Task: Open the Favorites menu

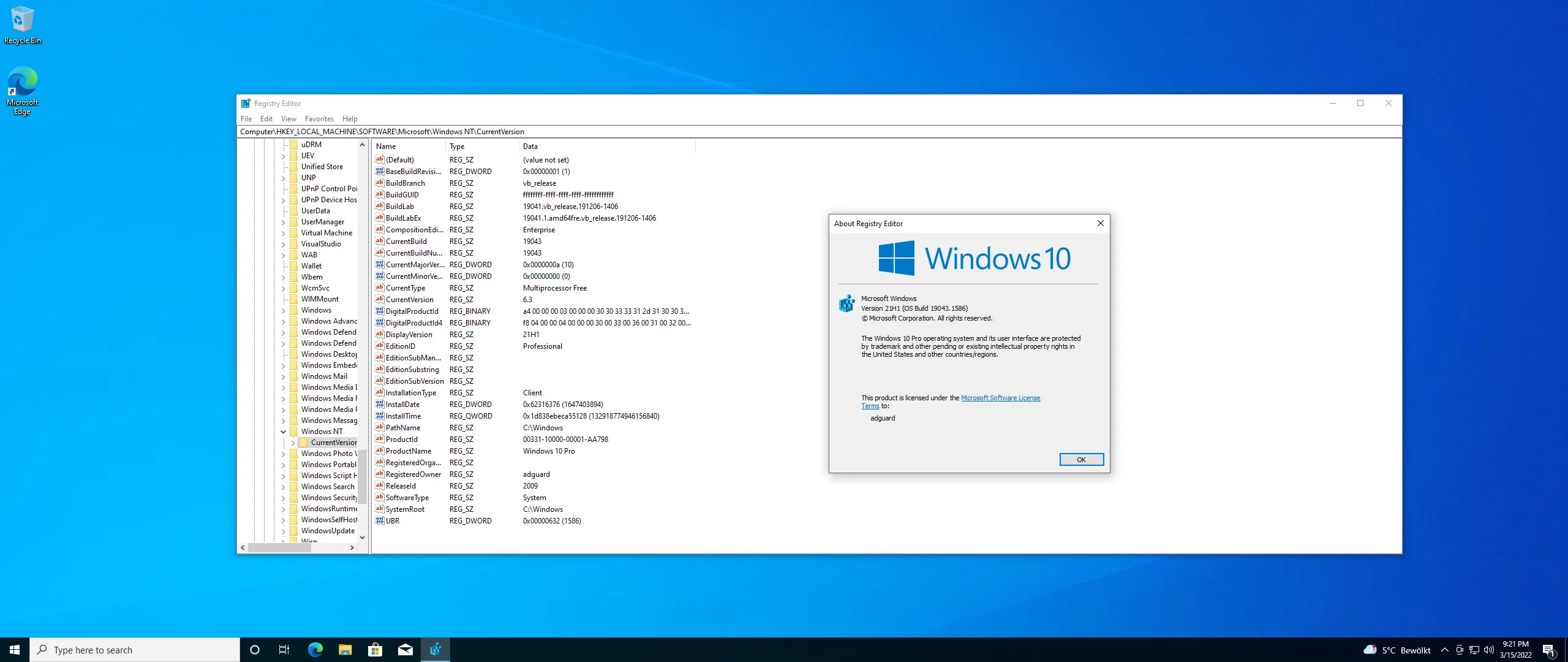Action: click(x=319, y=119)
